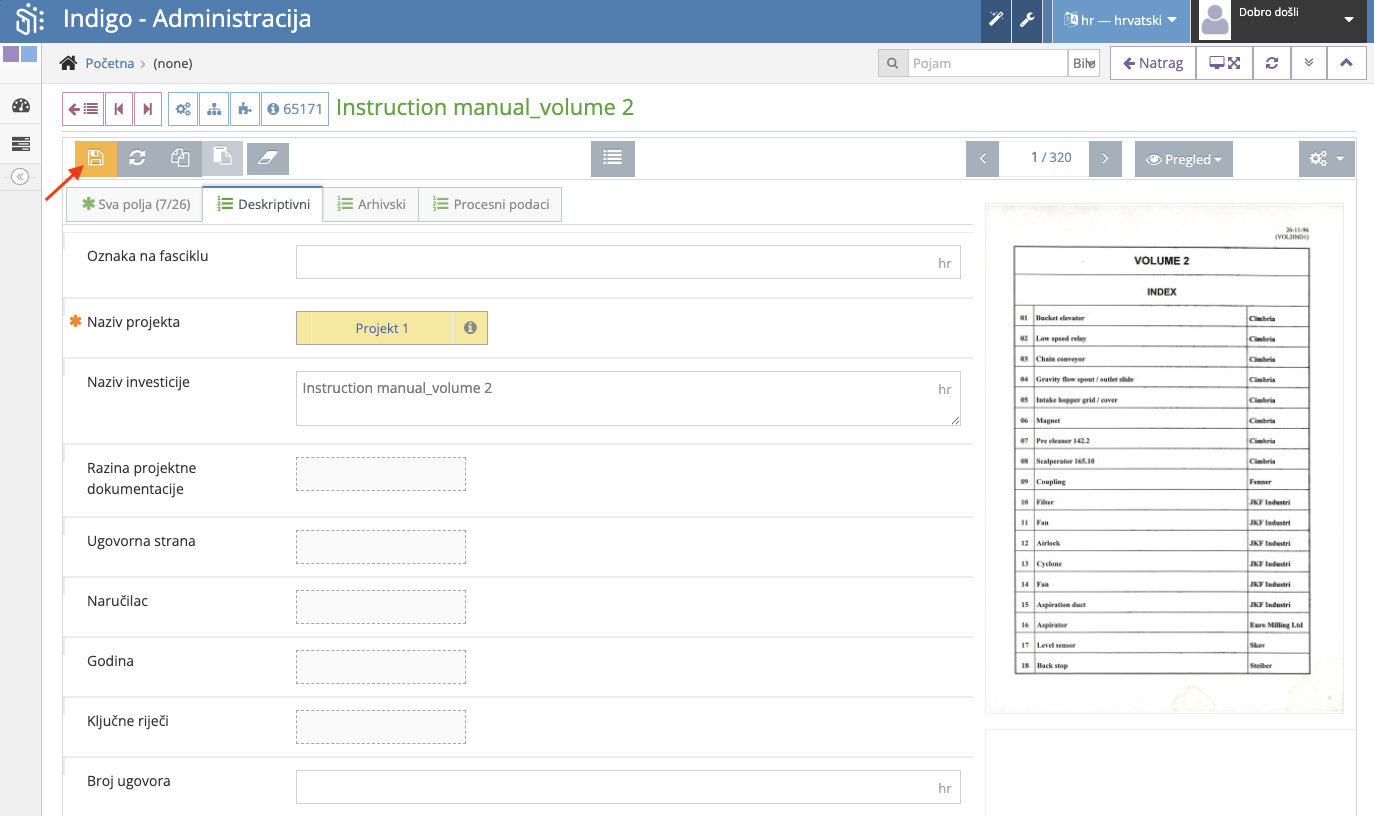Click the blue gears icon beside the title
The height and width of the screenshot is (816, 1374).
[x=183, y=109]
